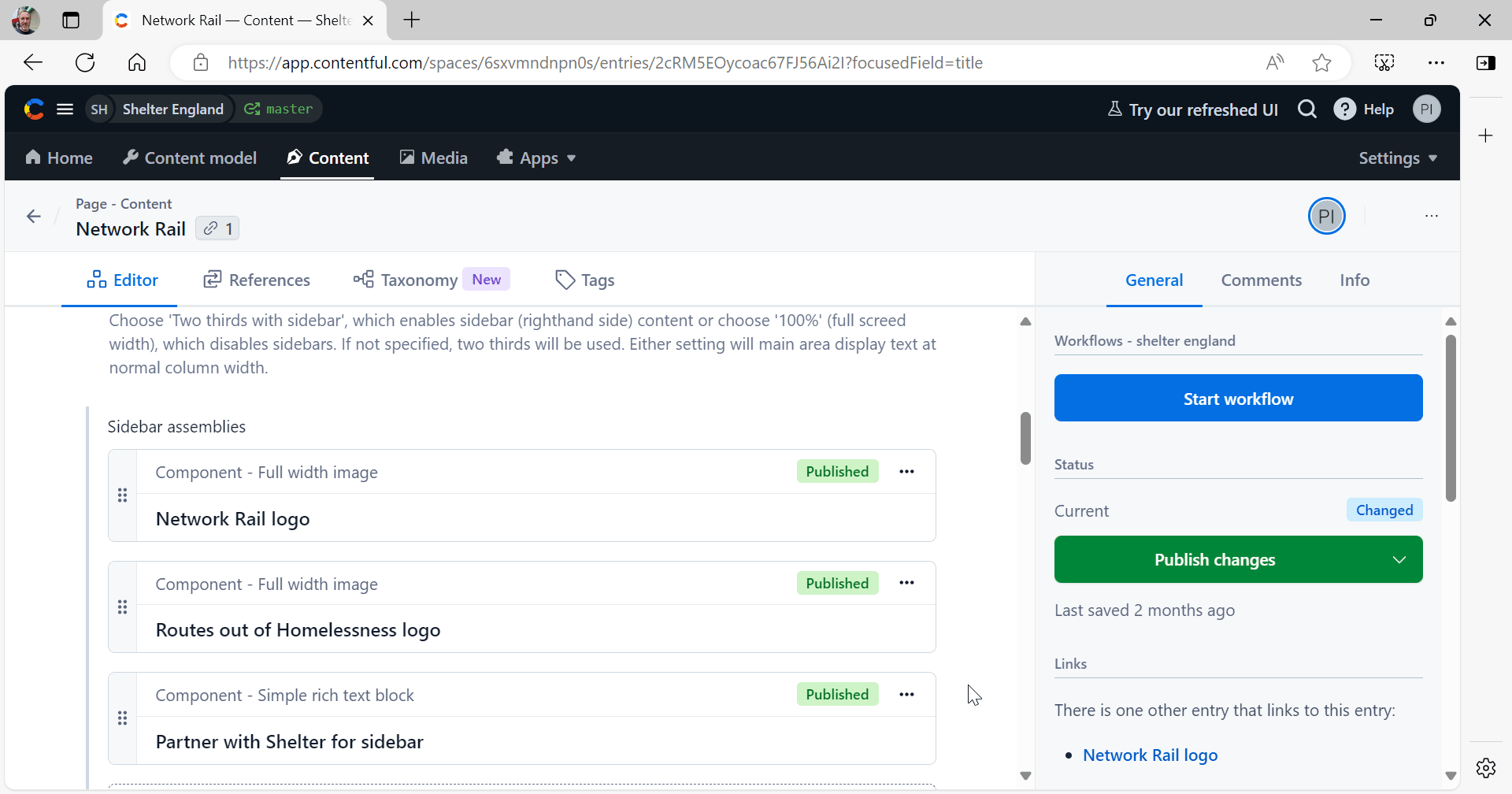The image size is (1512, 794).
Task: Open the search magnifier icon
Action: pos(1307,109)
